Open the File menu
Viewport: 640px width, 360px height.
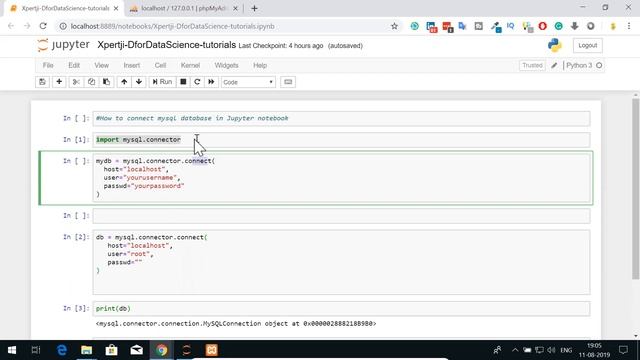[48, 65]
